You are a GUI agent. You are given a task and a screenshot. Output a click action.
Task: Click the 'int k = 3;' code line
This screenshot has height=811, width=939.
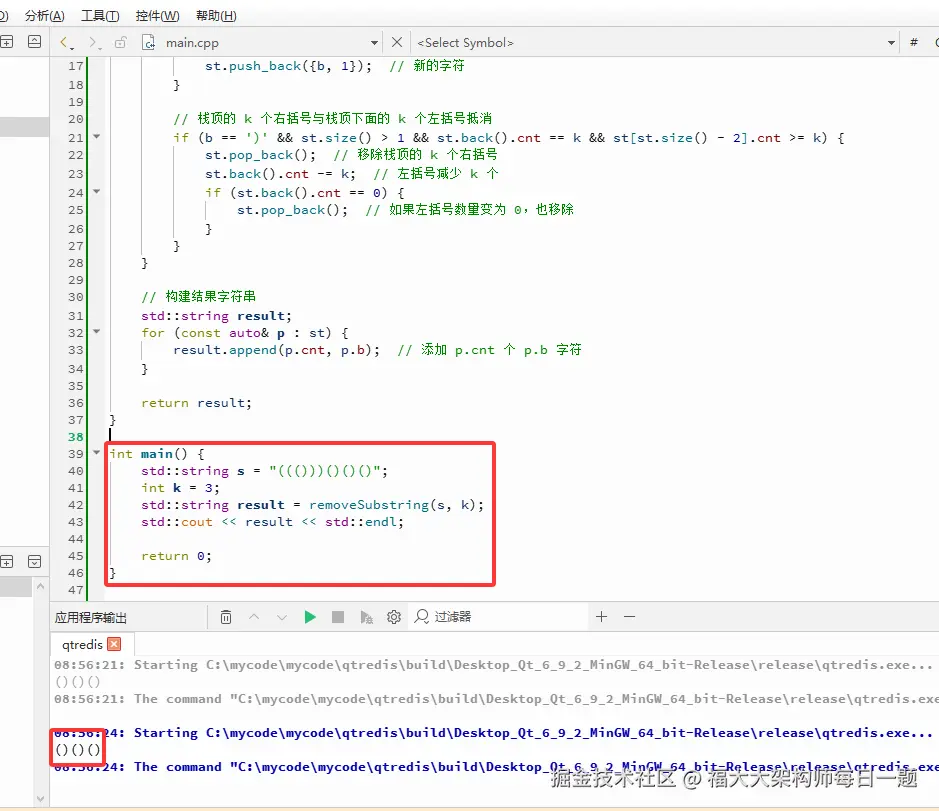(180, 488)
